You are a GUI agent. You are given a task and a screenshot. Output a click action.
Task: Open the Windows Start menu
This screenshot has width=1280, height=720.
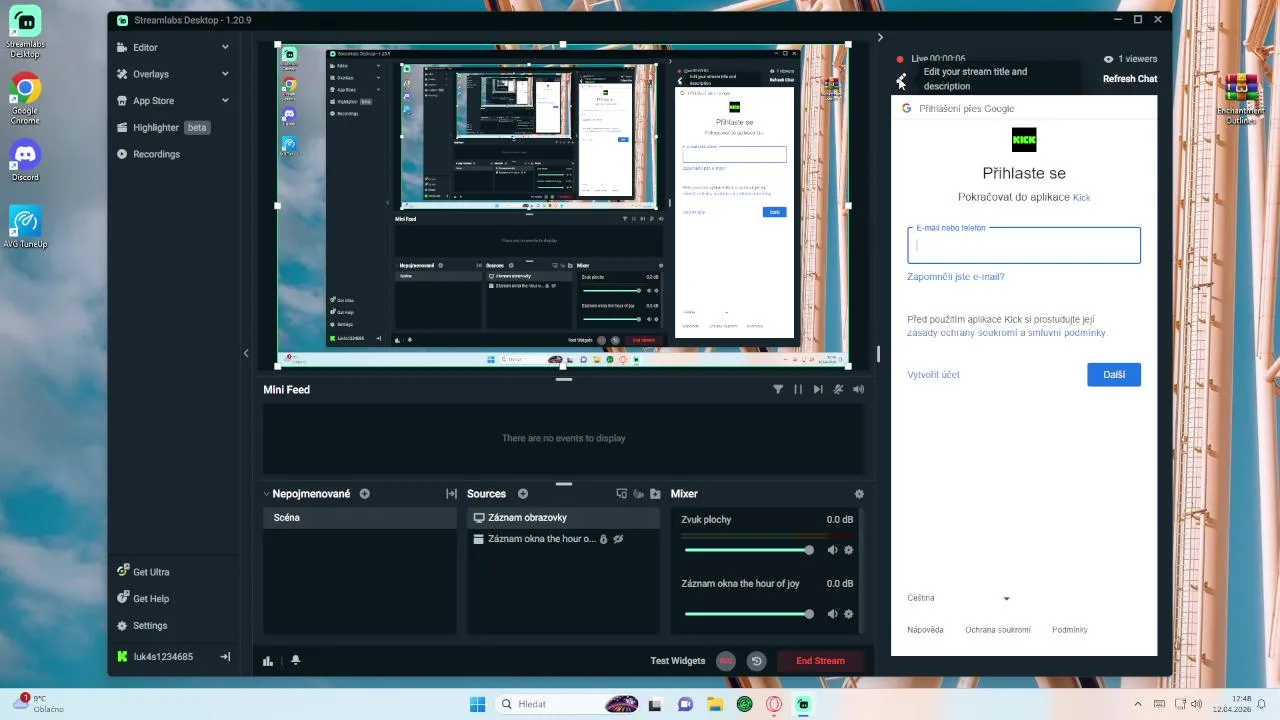coord(477,704)
